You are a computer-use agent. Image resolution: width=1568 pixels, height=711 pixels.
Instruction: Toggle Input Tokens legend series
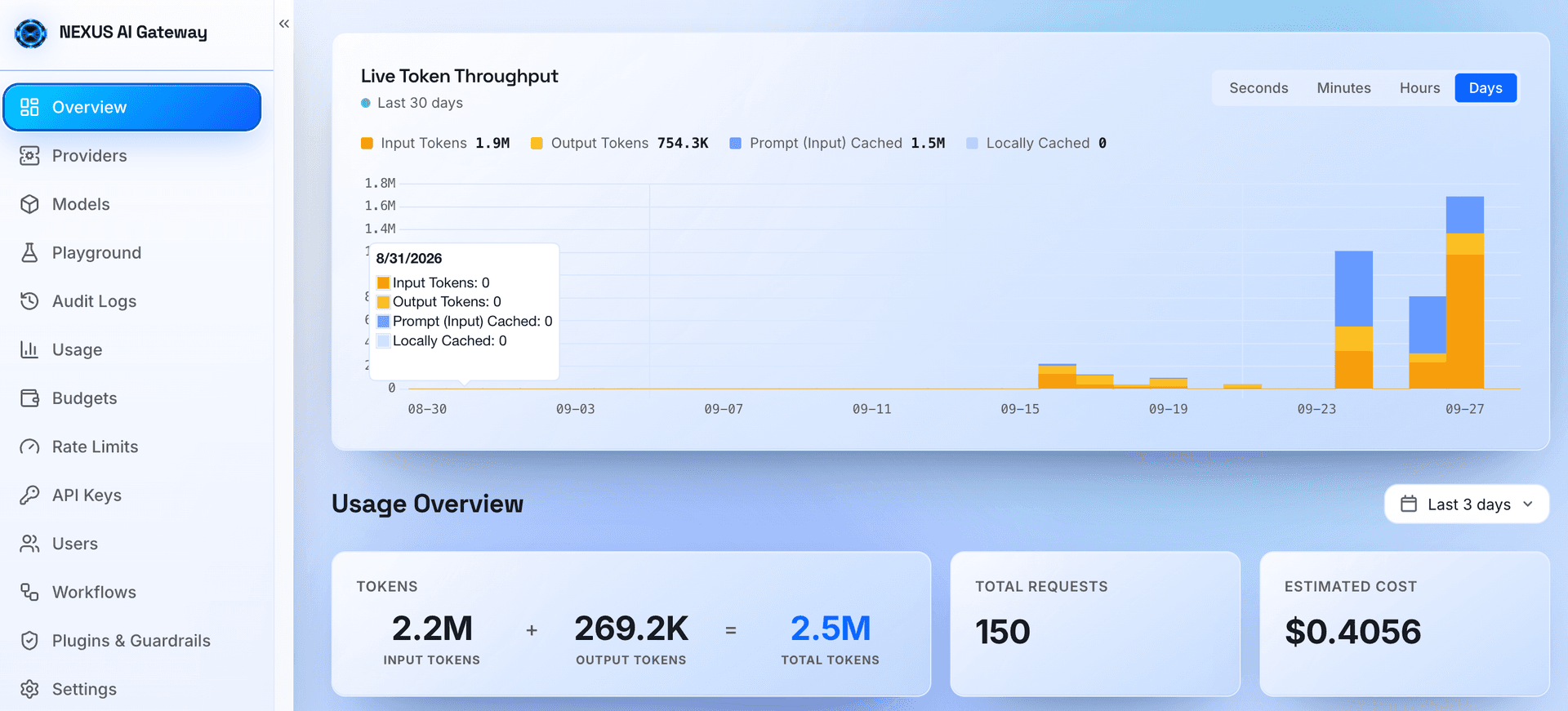435,143
